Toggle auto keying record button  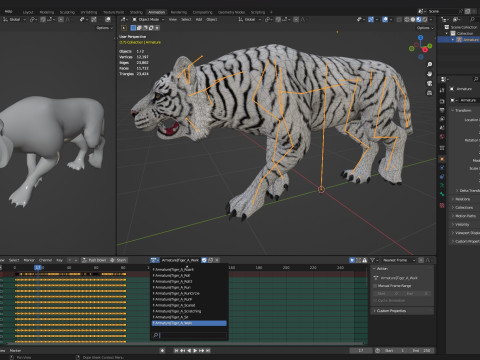pyautogui.click(x=163, y=351)
